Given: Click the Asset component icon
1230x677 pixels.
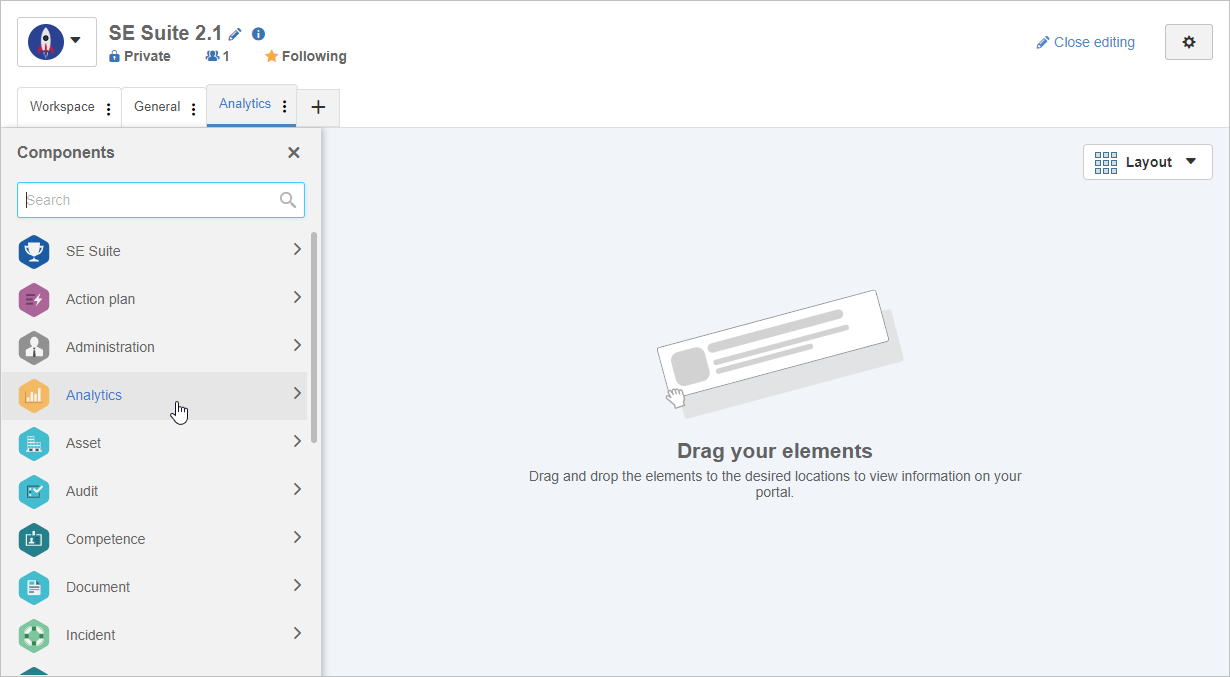Looking at the screenshot, I should 34,443.
